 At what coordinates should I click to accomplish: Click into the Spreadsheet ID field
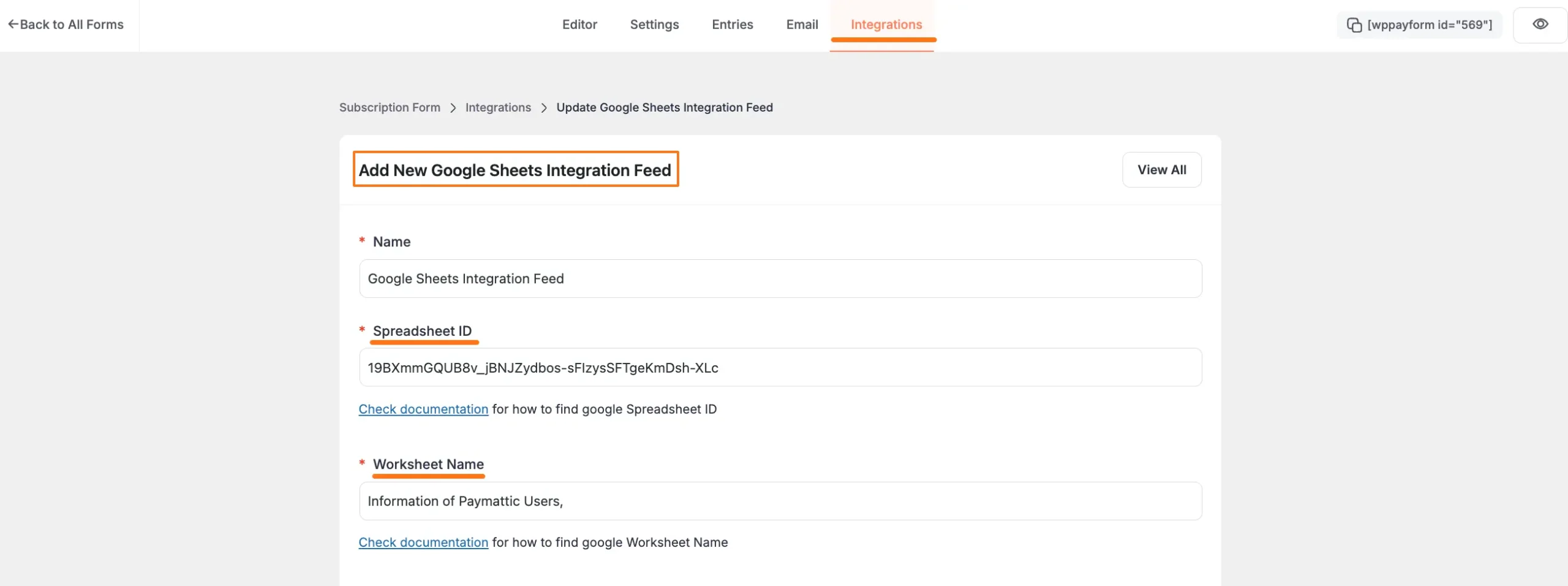point(780,368)
